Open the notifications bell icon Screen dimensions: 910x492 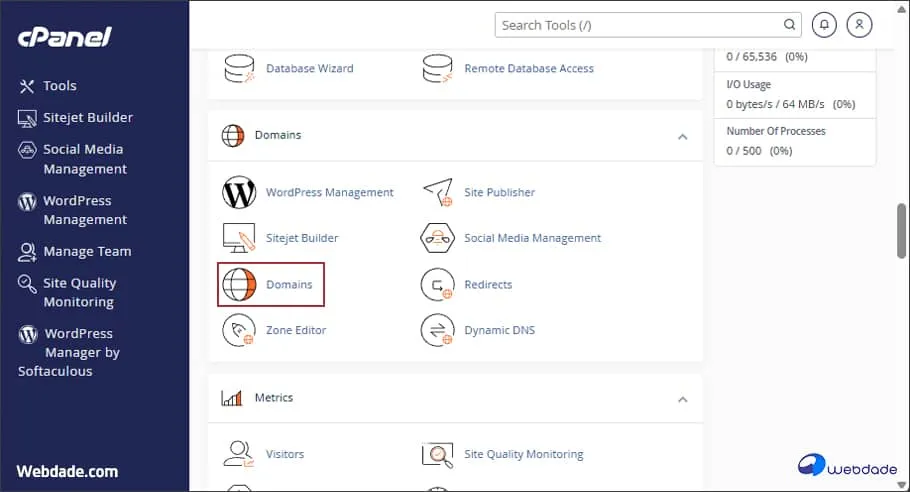pos(825,25)
